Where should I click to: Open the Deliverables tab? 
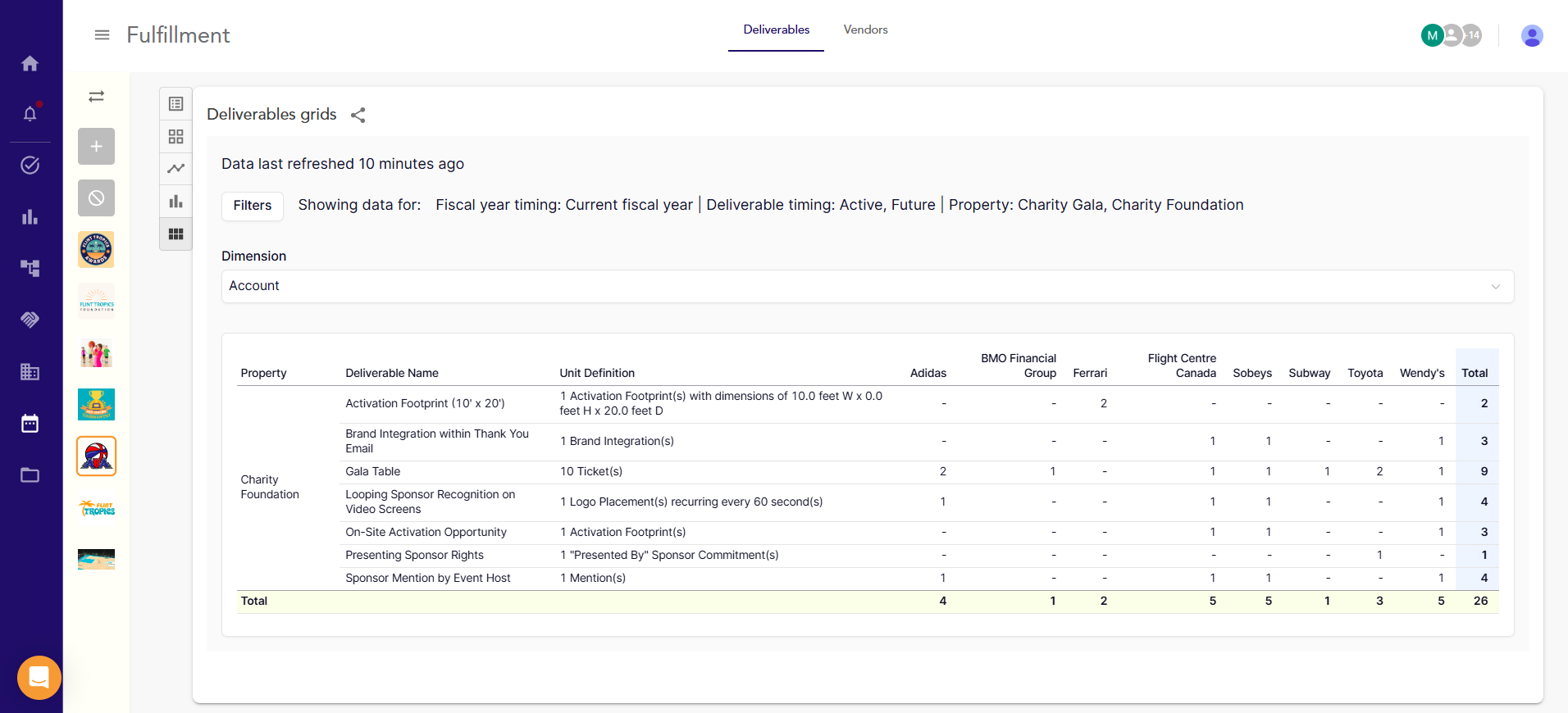pyautogui.click(x=776, y=30)
